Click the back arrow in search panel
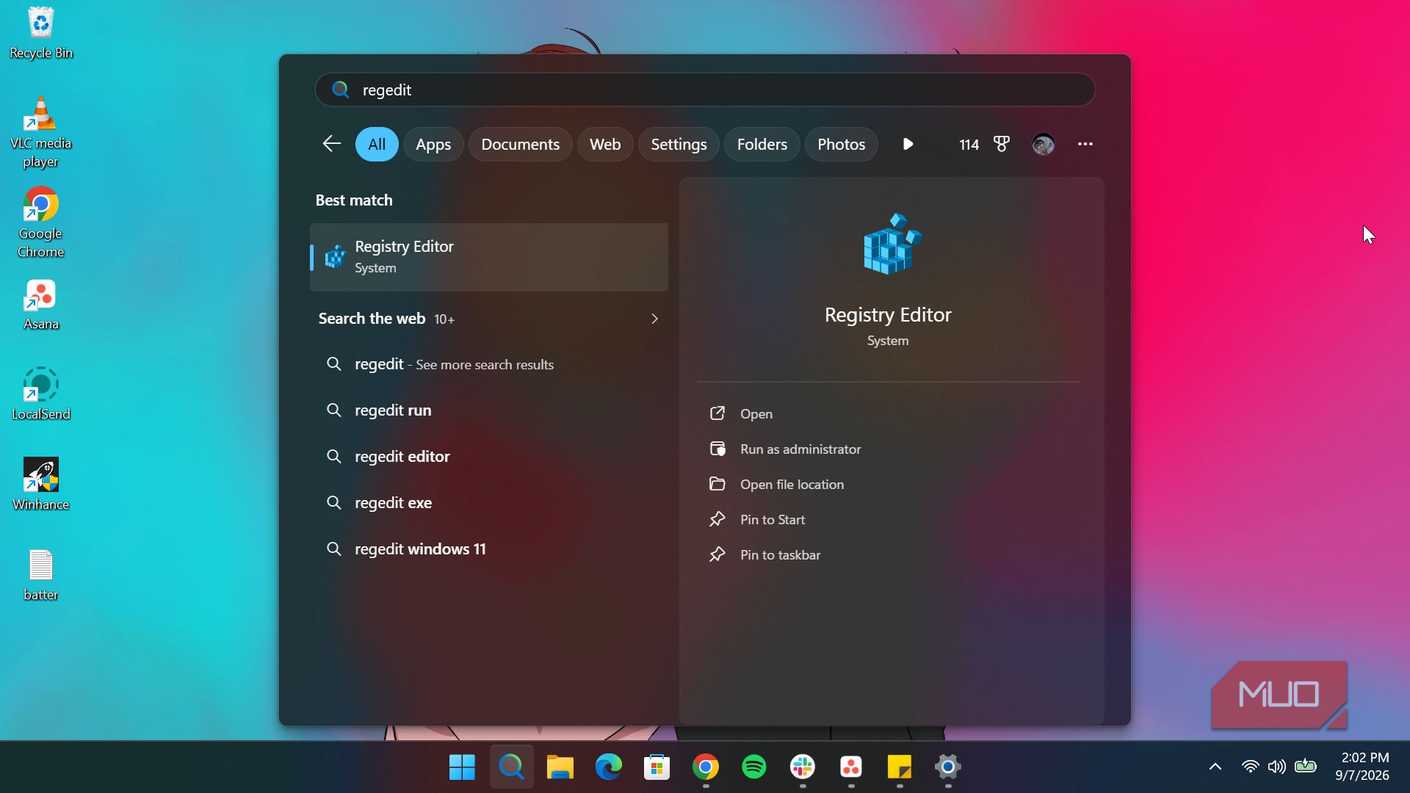 click(332, 144)
